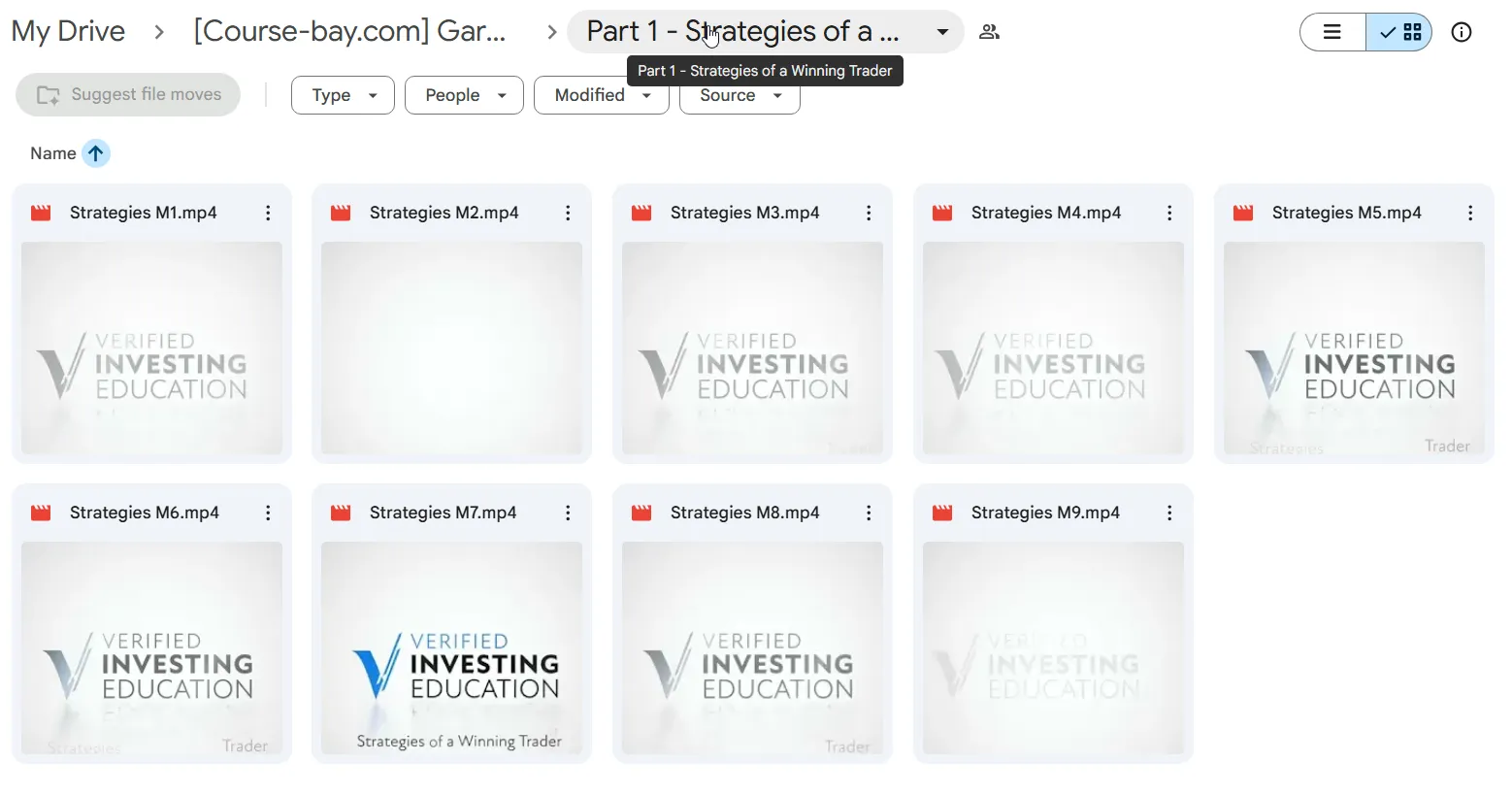Expand the People filter dropdown
This screenshot has height=795, width=1512.
point(464,95)
